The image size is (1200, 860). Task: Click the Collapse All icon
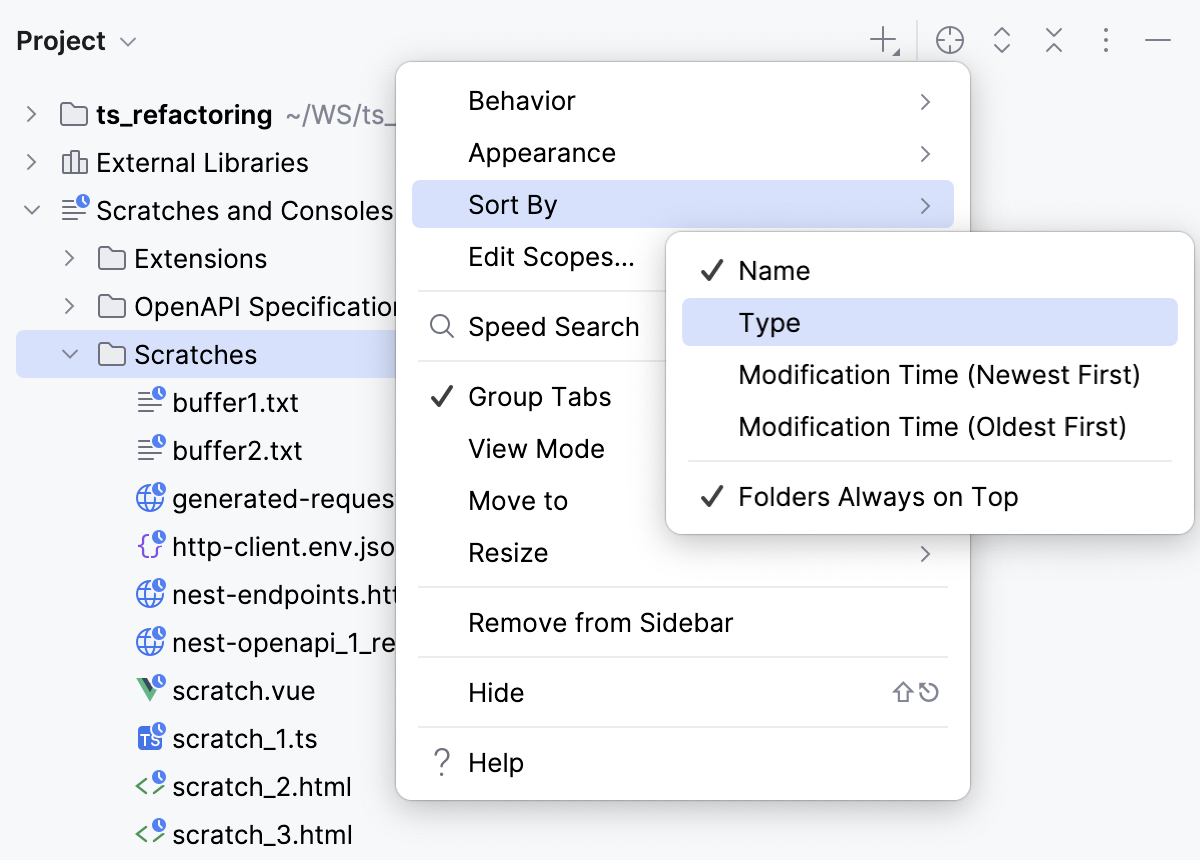pos(1054,40)
